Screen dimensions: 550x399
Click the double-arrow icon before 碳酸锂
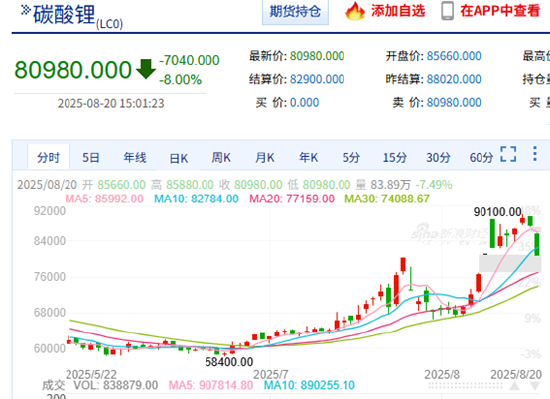click(x=26, y=10)
